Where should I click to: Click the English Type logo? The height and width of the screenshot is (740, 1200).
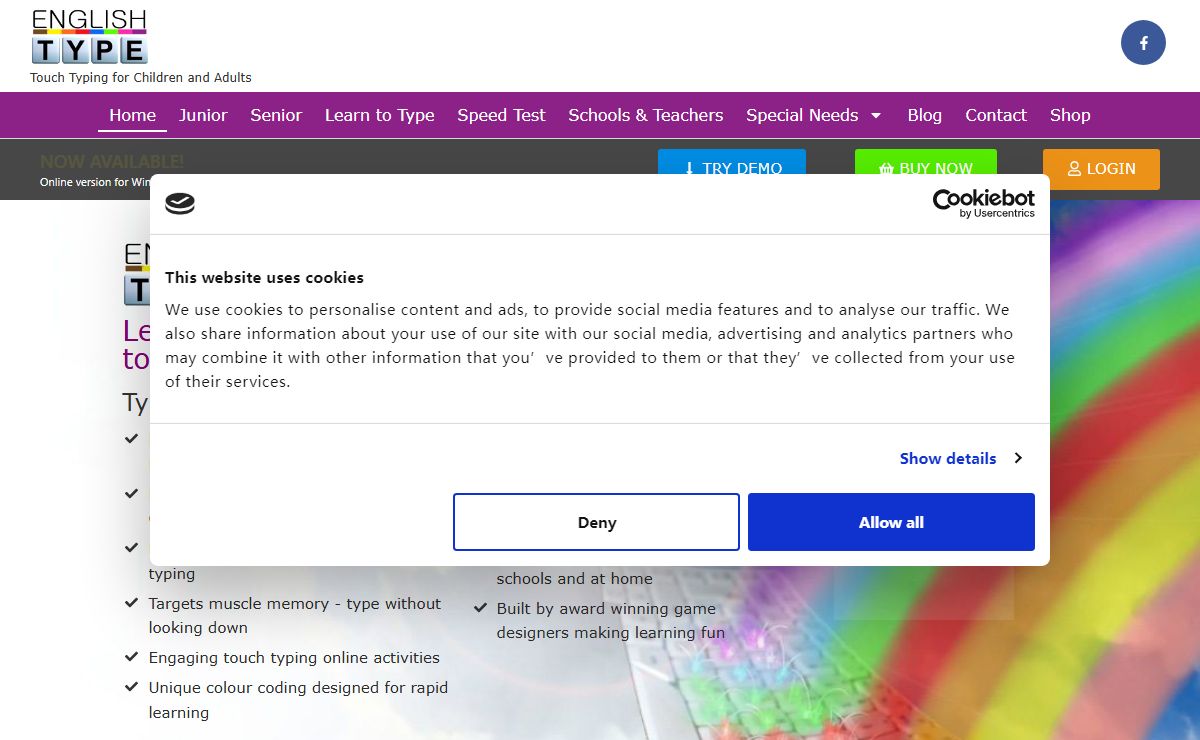click(x=90, y=37)
